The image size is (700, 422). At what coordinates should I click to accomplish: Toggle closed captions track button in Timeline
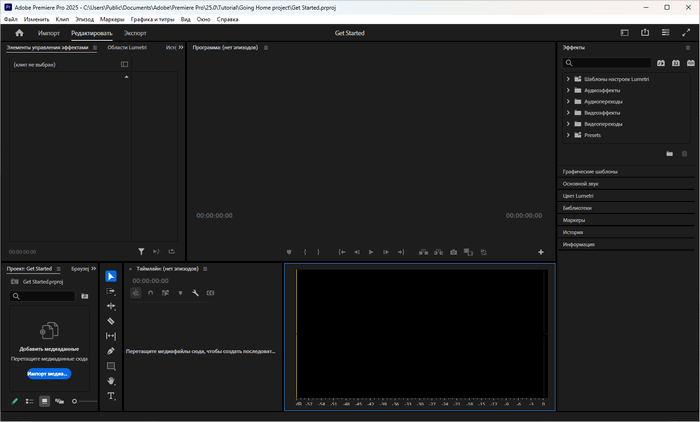(x=210, y=293)
